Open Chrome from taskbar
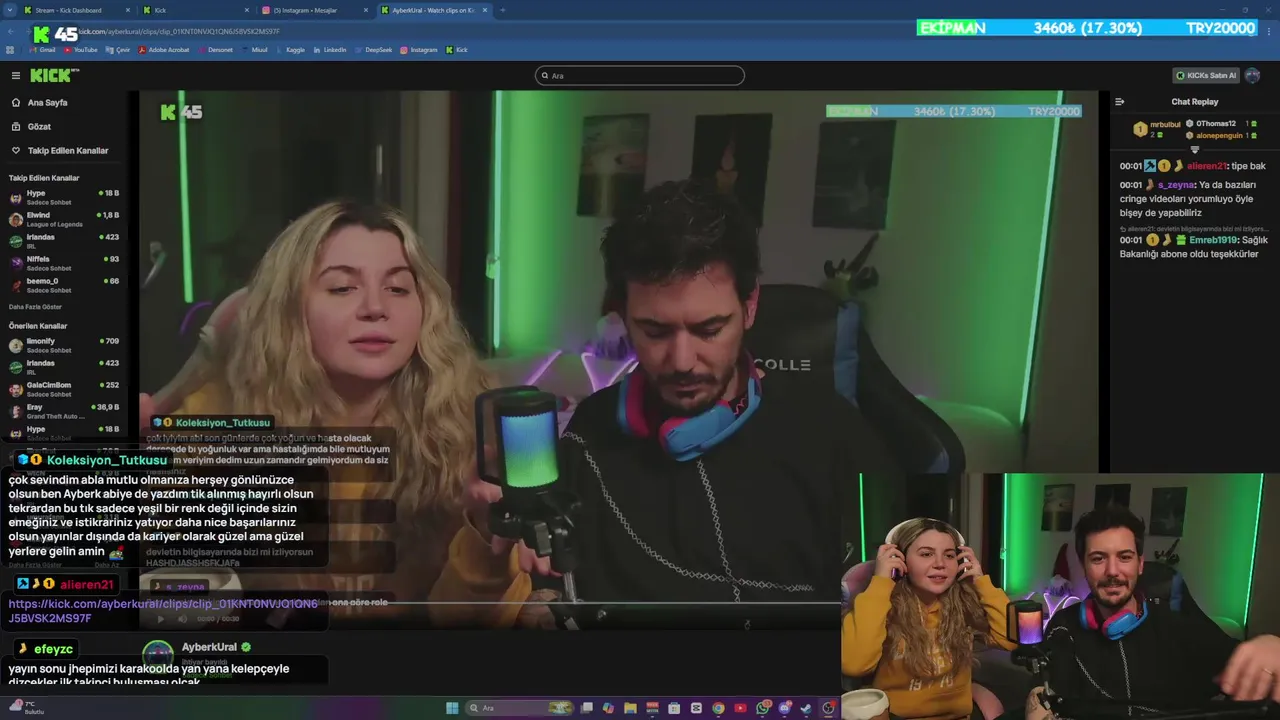This screenshot has height=720, width=1280. tap(718, 708)
